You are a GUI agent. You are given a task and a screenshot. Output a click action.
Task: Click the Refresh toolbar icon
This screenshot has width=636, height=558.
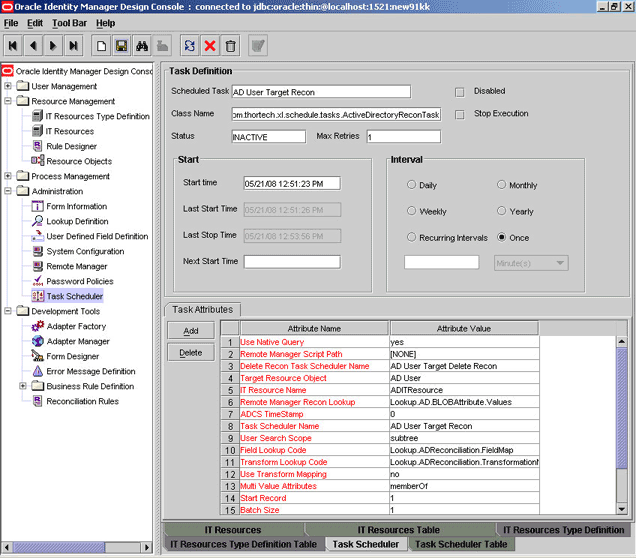[x=189, y=46]
